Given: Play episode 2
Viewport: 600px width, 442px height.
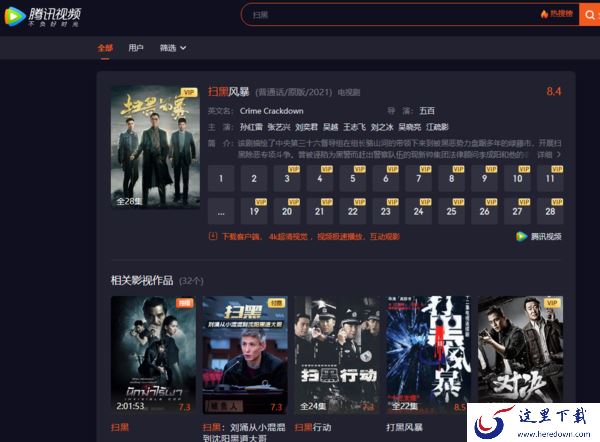Looking at the screenshot, I should [x=254, y=178].
